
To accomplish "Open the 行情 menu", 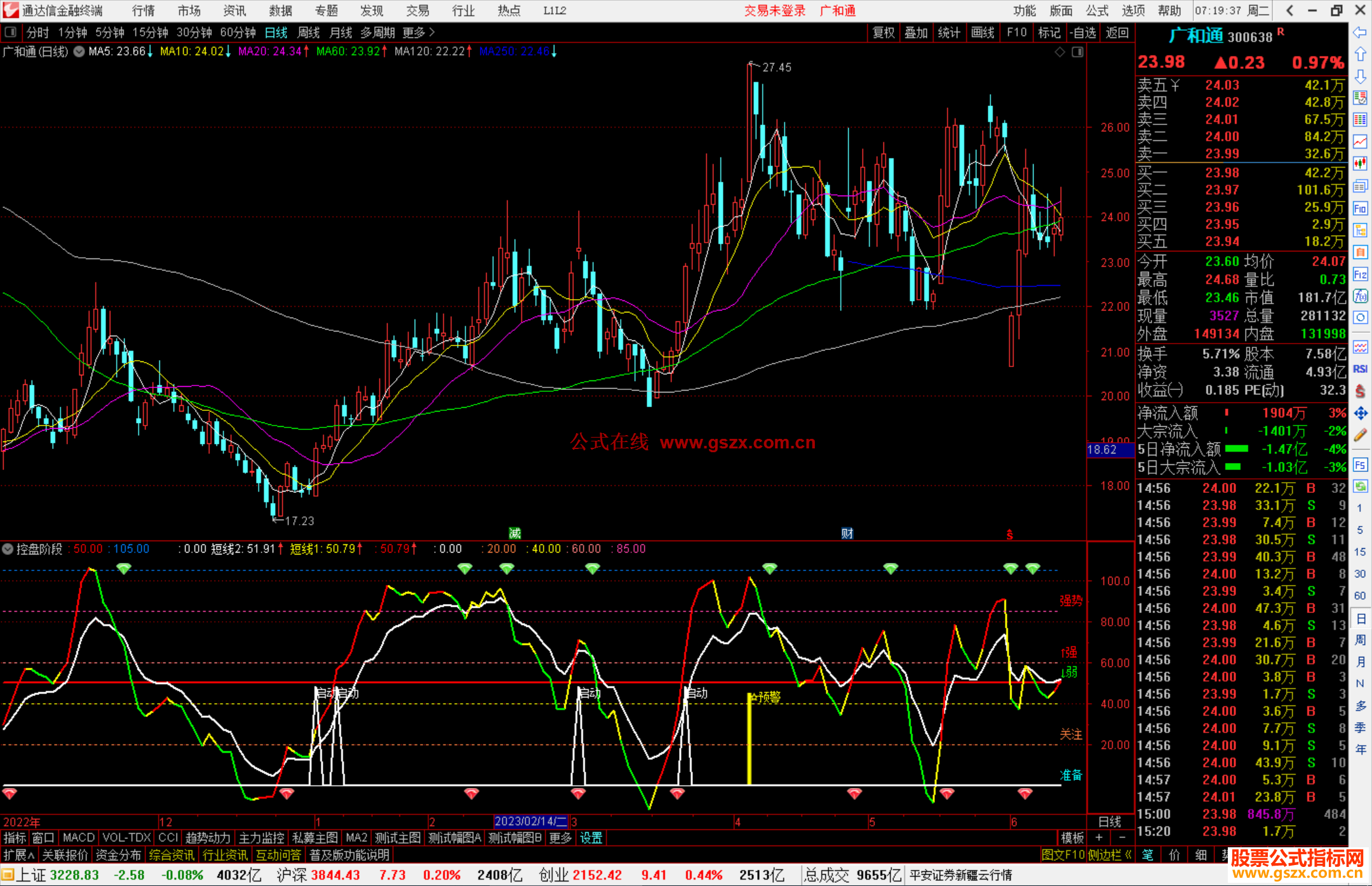I will pyautogui.click(x=143, y=11).
